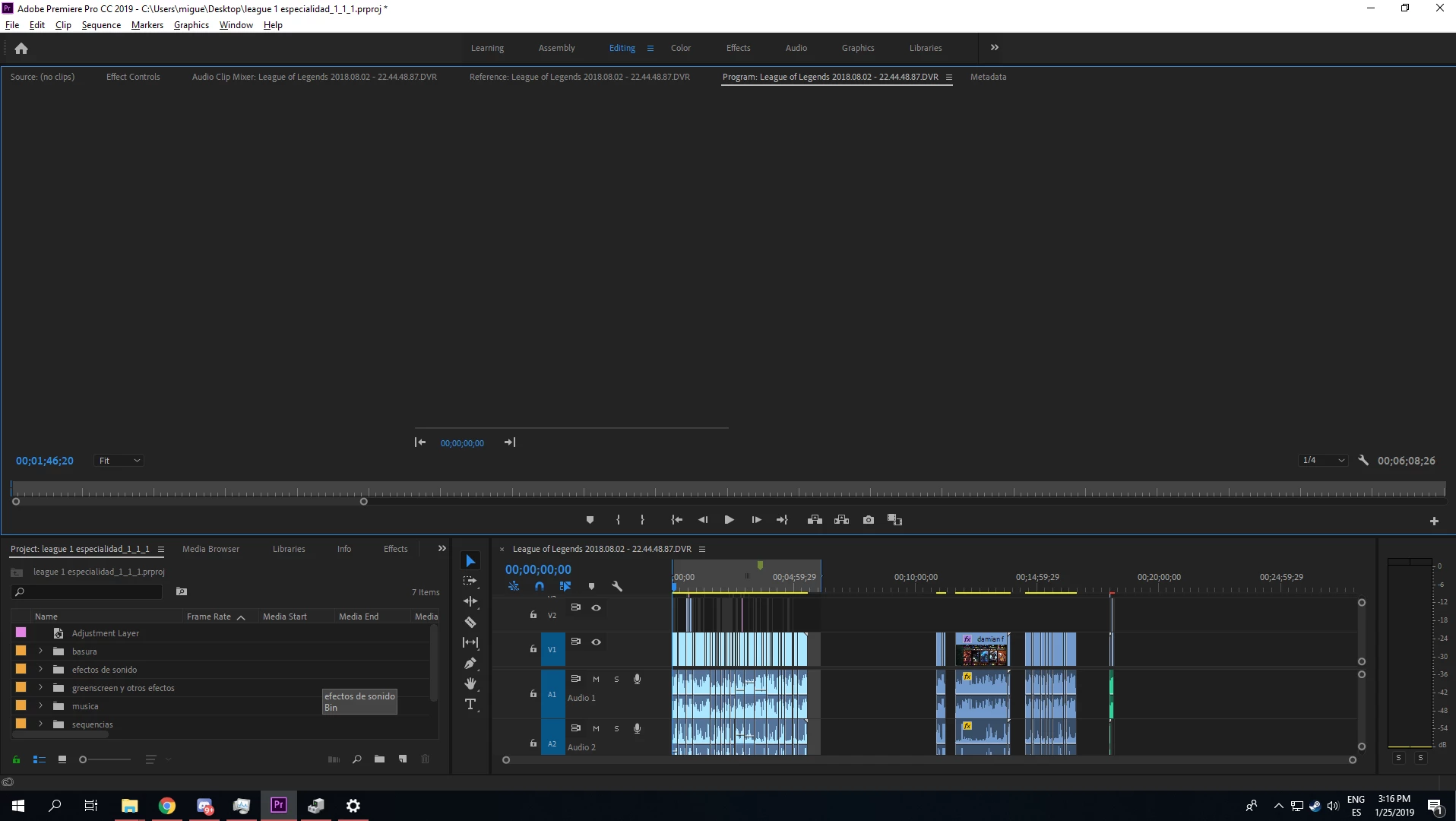Toggle nest sequences as individual clips icon
Image resolution: width=1456 pixels, height=821 pixels.
[x=514, y=586]
